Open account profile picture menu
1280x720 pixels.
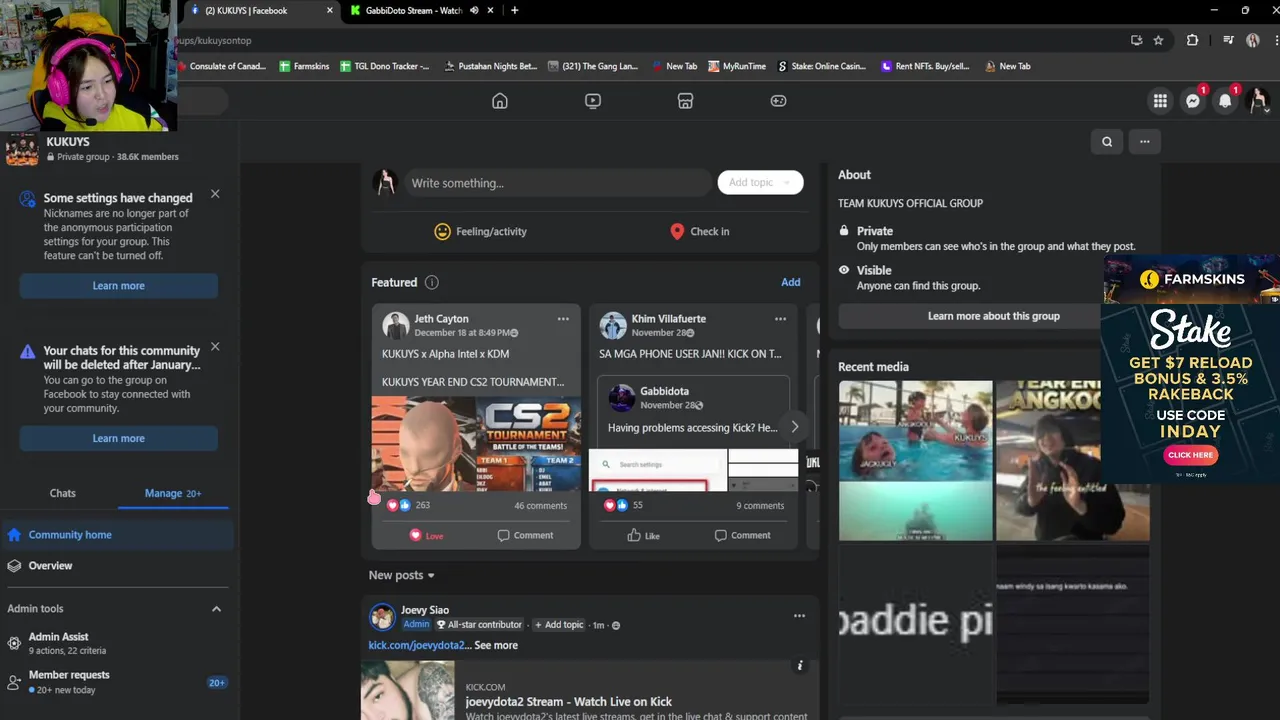(1258, 101)
